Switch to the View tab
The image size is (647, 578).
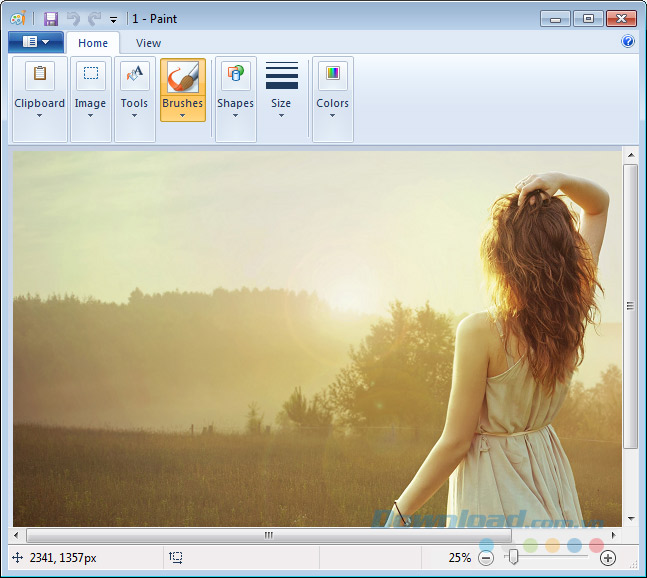coord(148,43)
